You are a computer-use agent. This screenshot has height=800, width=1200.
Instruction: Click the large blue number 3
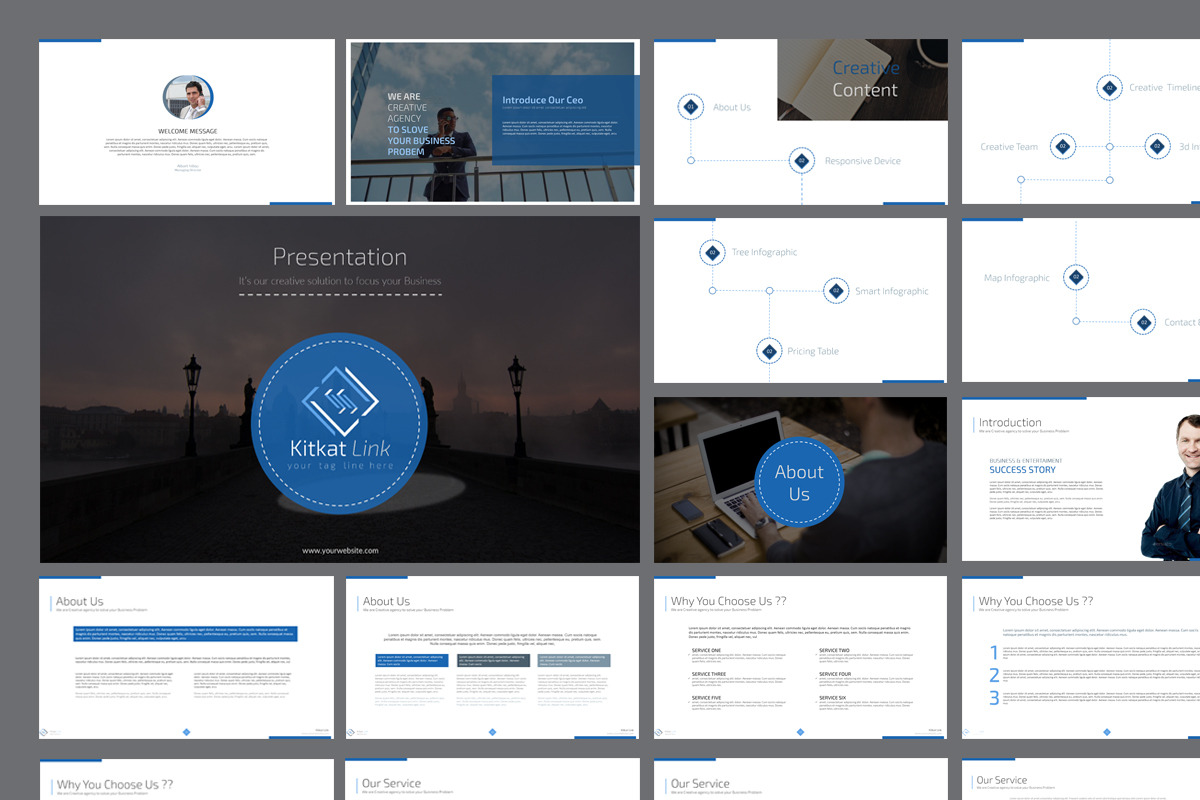pyautogui.click(x=994, y=699)
